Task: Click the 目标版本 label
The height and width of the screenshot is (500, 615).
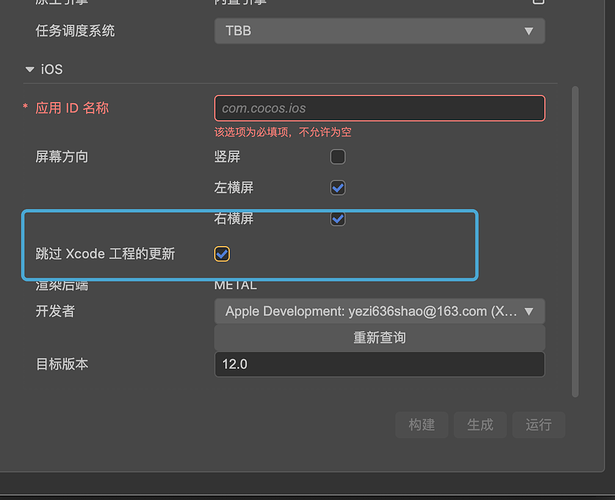Action: (62, 364)
